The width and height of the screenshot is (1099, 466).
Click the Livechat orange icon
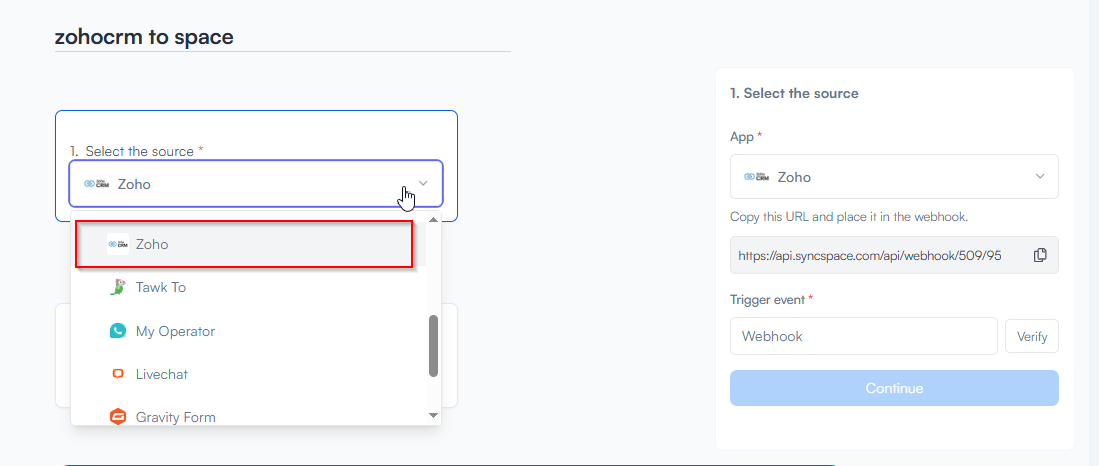(118, 374)
